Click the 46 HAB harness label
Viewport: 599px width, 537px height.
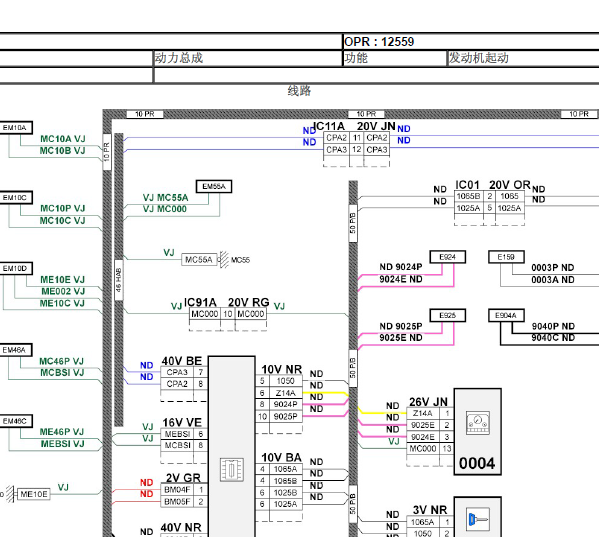pyautogui.click(x=119, y=280)
